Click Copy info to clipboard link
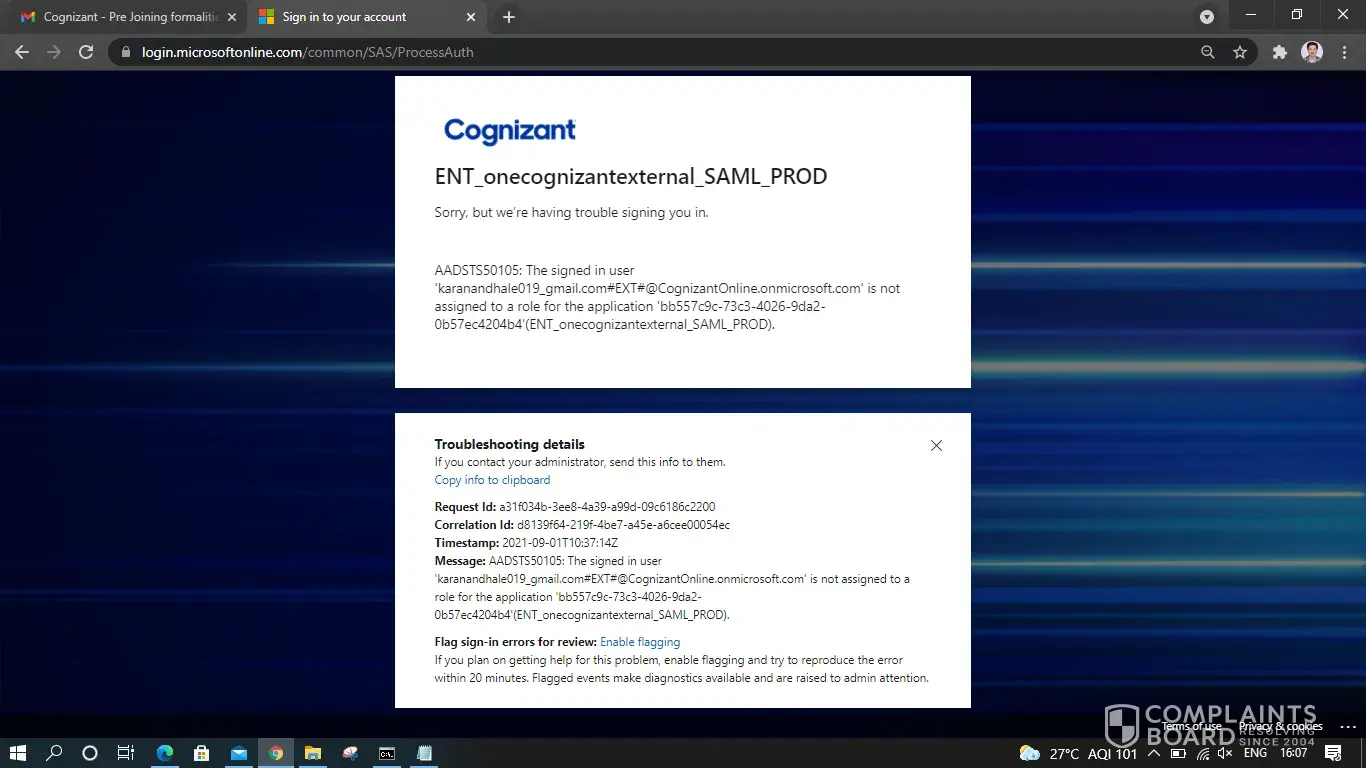The height and width of the screenshot is (768, 1366). [x=492, y=480]
